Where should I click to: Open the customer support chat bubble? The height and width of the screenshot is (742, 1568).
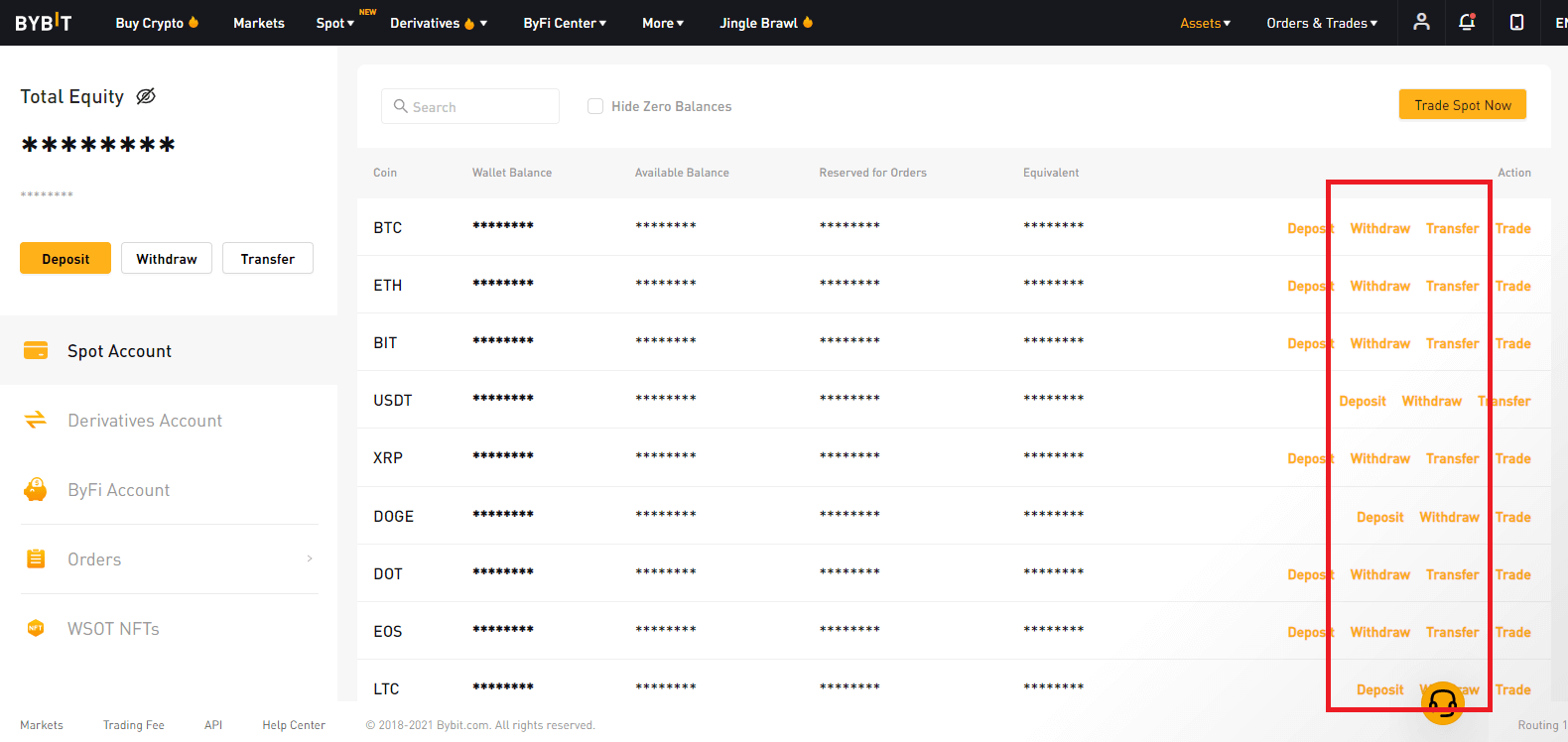1443,703
